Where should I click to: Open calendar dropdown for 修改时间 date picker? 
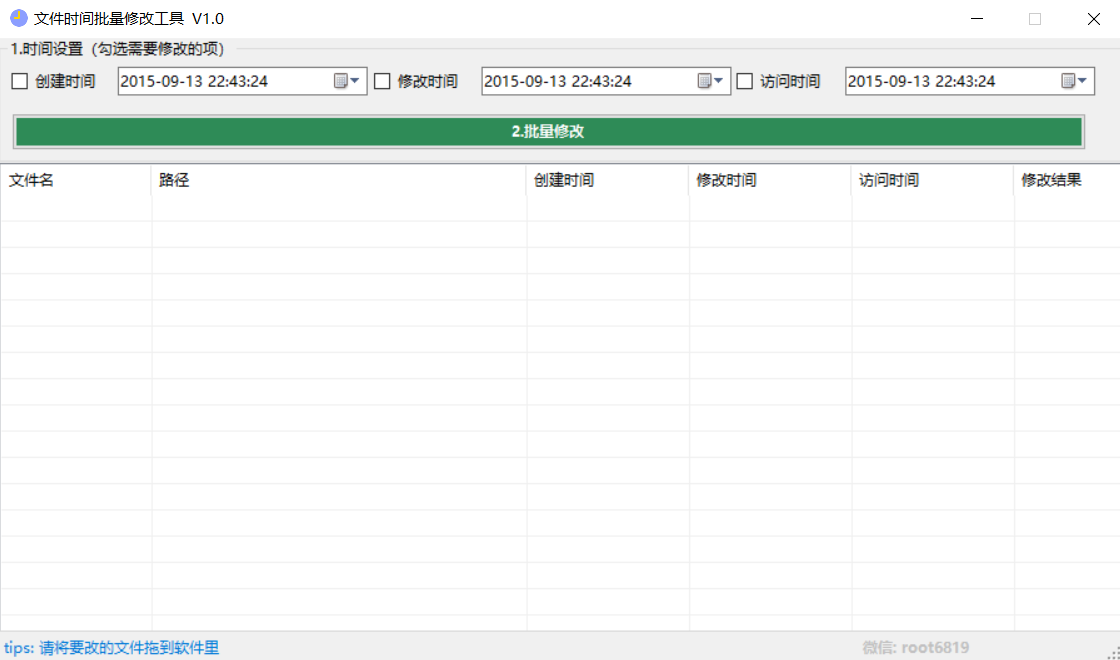pyautogui.click(x=711, y=81)
